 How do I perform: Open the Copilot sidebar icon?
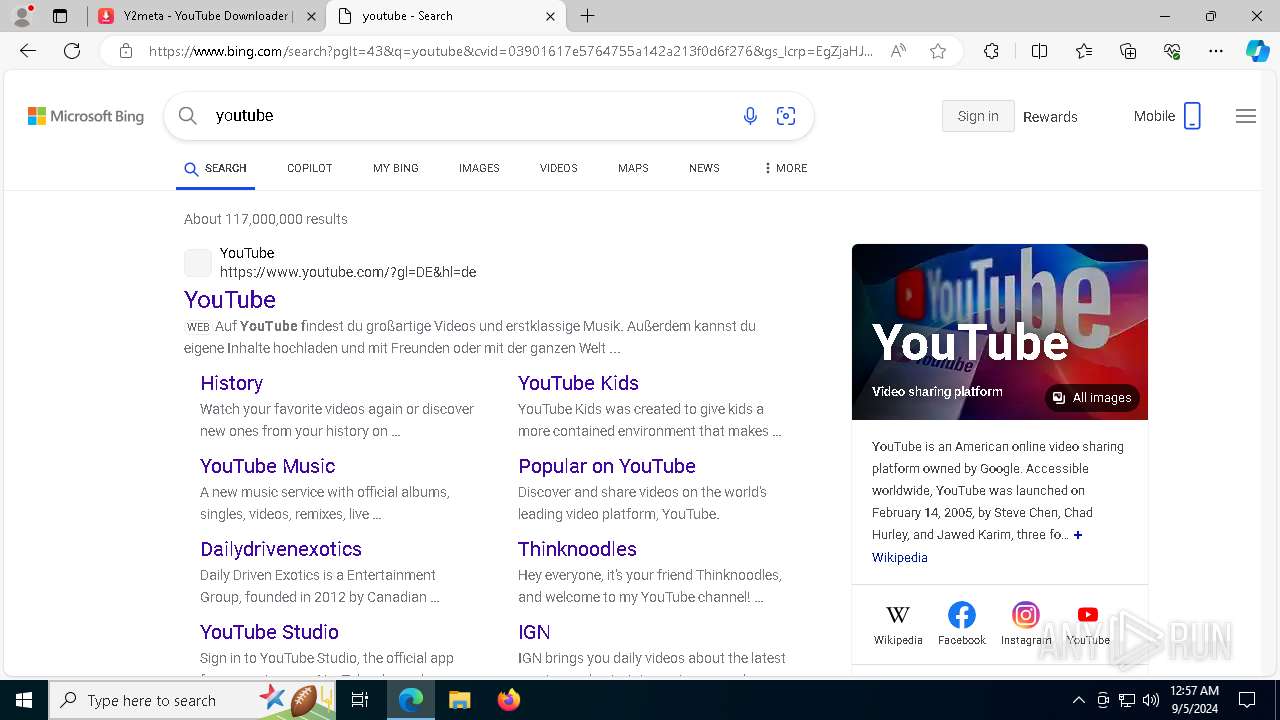[1257, 51]
